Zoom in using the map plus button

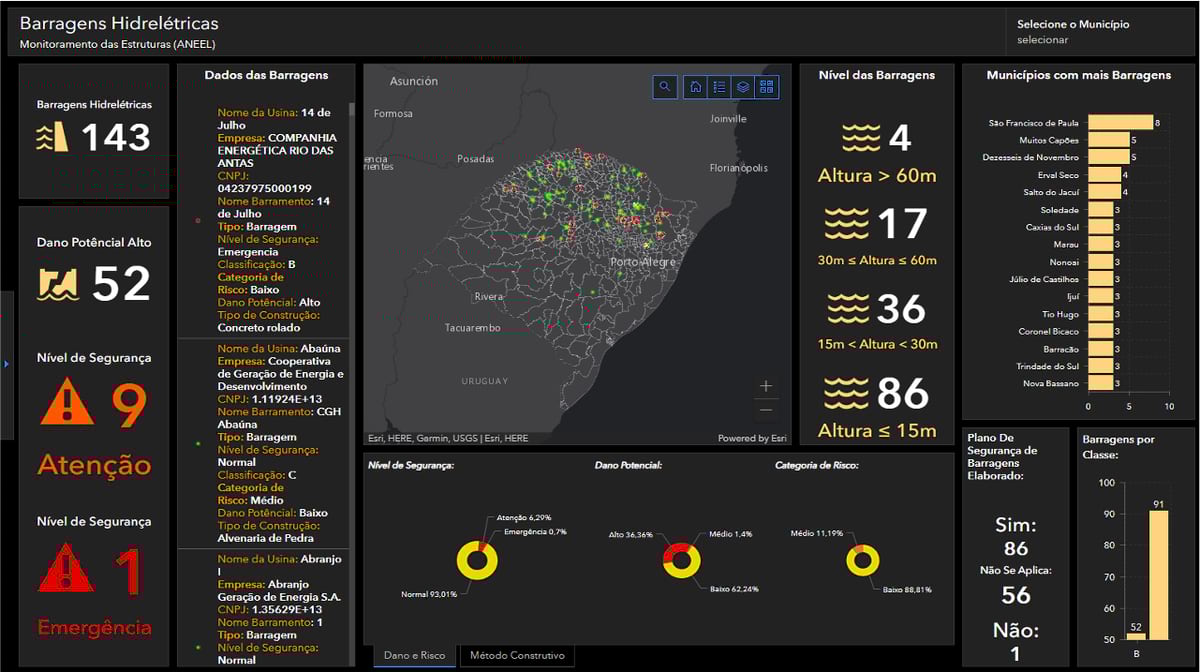tap(766, 384)
